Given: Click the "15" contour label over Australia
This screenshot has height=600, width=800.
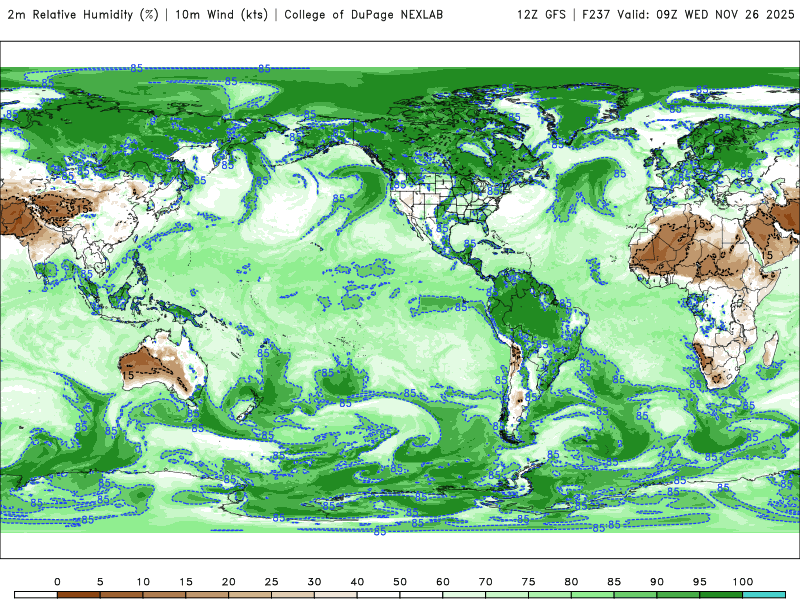Looking at the screenshot, I should pos(128,376).
